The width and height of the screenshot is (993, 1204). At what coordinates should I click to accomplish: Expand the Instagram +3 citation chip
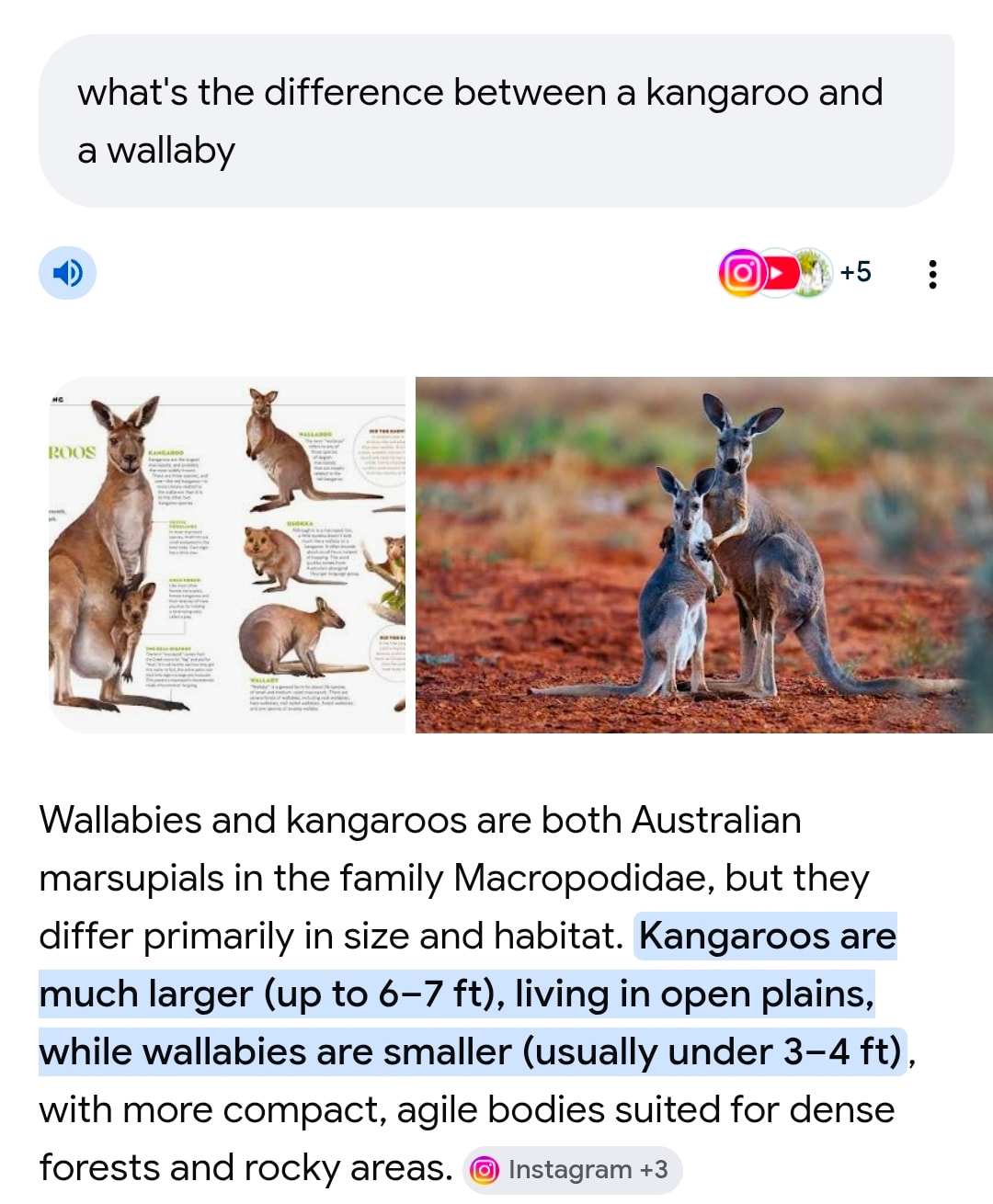573,1170
